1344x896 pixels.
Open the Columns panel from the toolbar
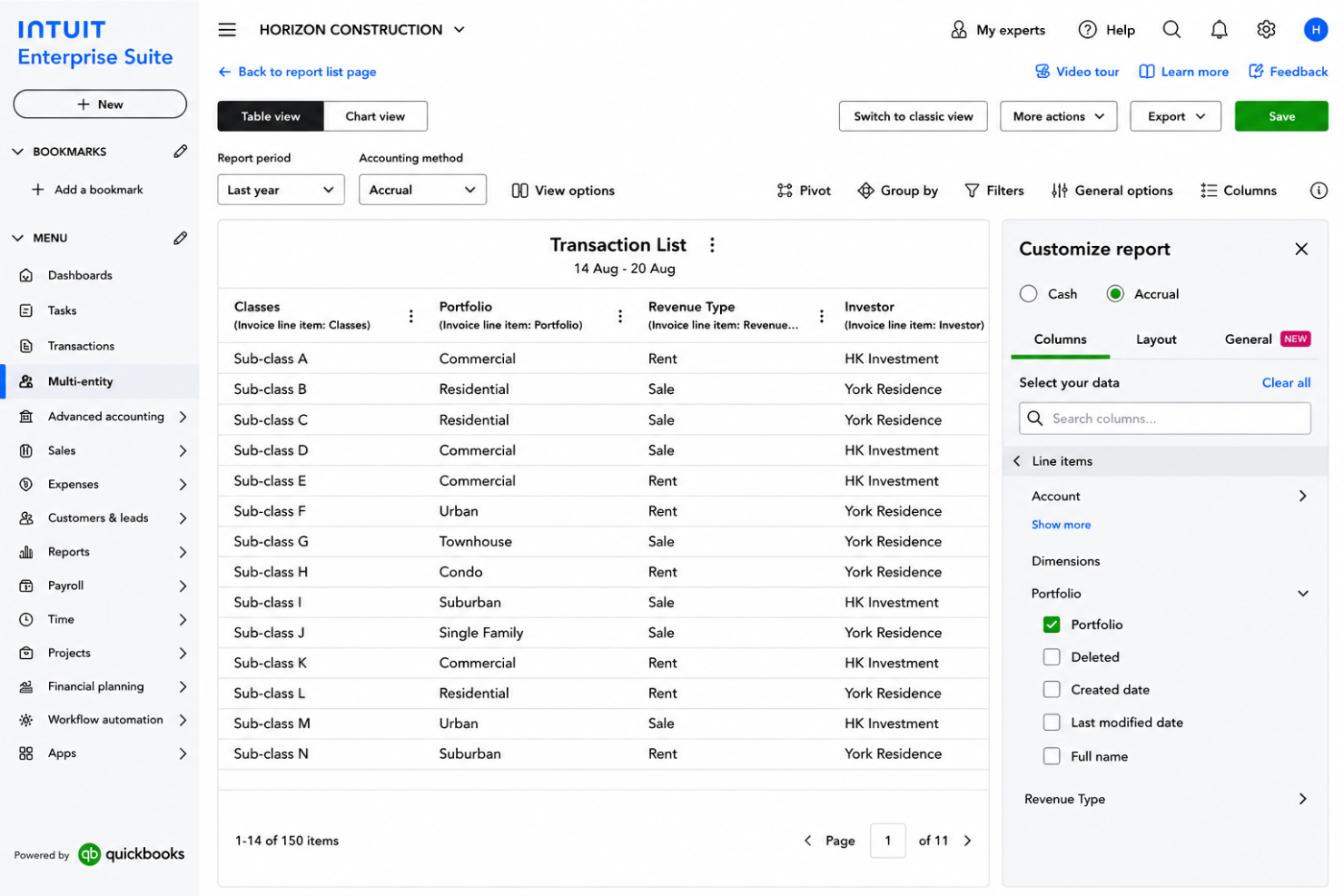1238,191
